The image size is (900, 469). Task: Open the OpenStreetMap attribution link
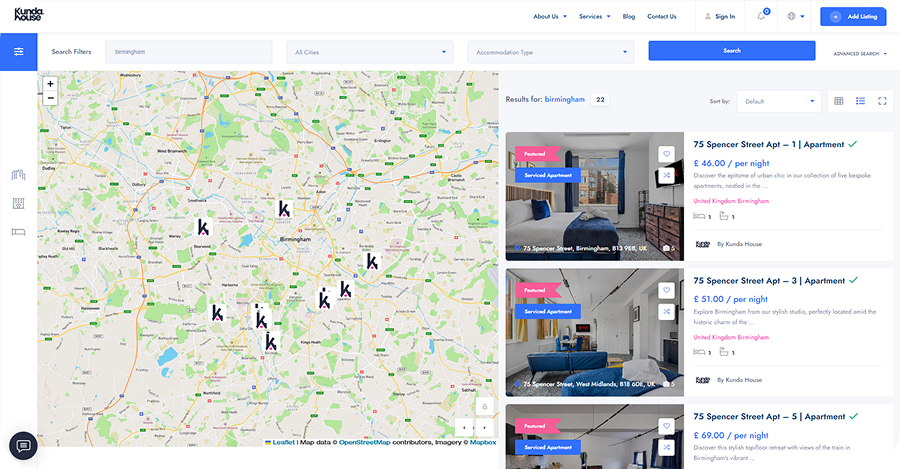(364, 443)
